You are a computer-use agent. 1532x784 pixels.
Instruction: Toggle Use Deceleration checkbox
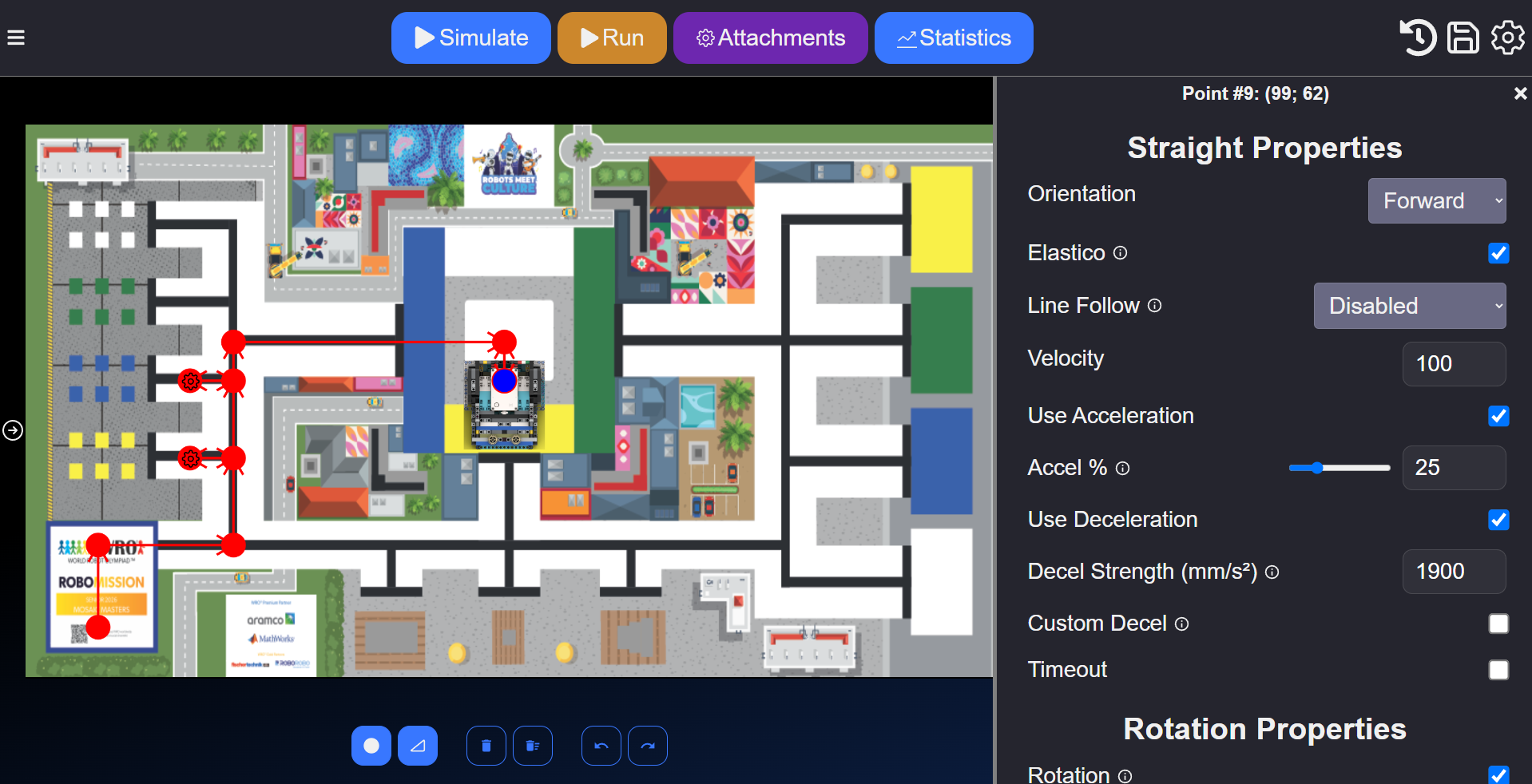1498,520
